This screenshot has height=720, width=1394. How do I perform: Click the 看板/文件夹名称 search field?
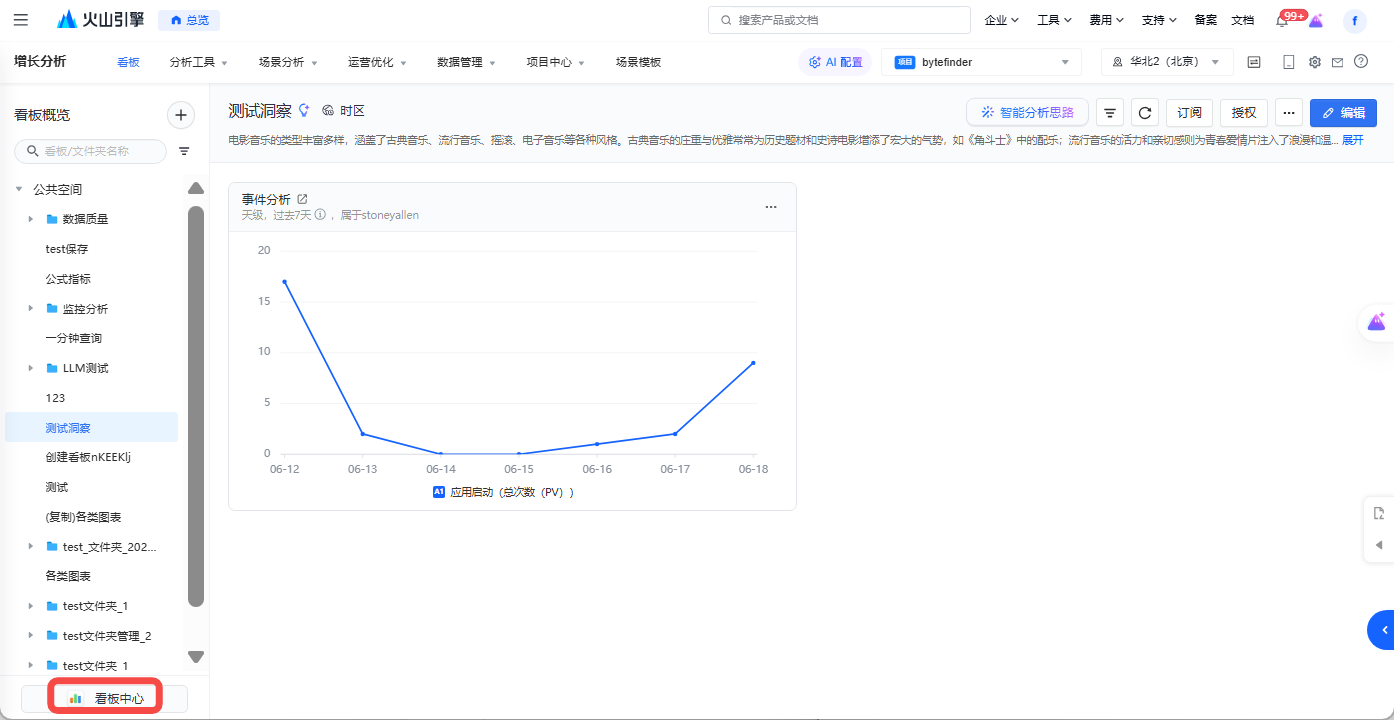[x=90, y=151]
